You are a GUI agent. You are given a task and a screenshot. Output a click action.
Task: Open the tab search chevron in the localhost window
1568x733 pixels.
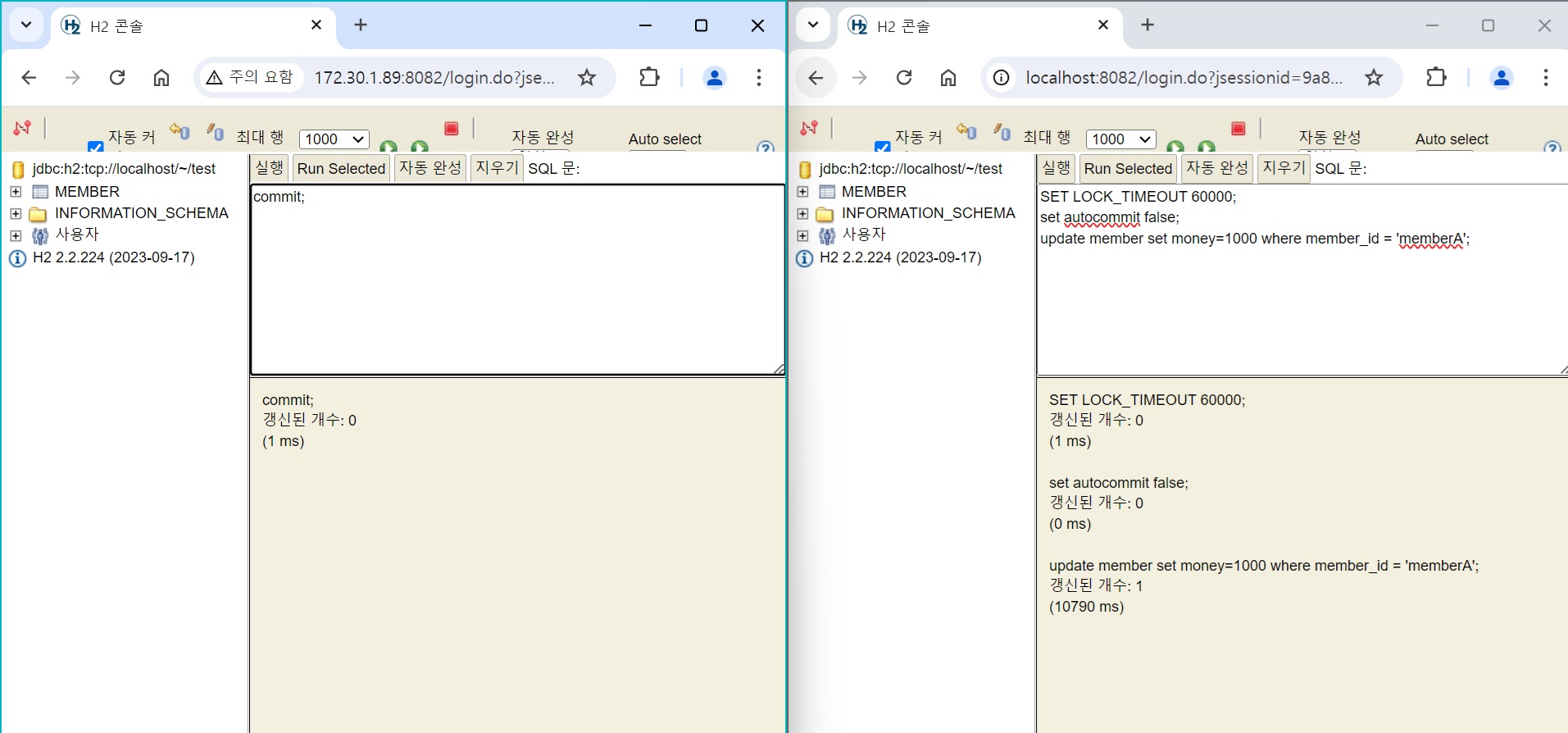(813, 25)
